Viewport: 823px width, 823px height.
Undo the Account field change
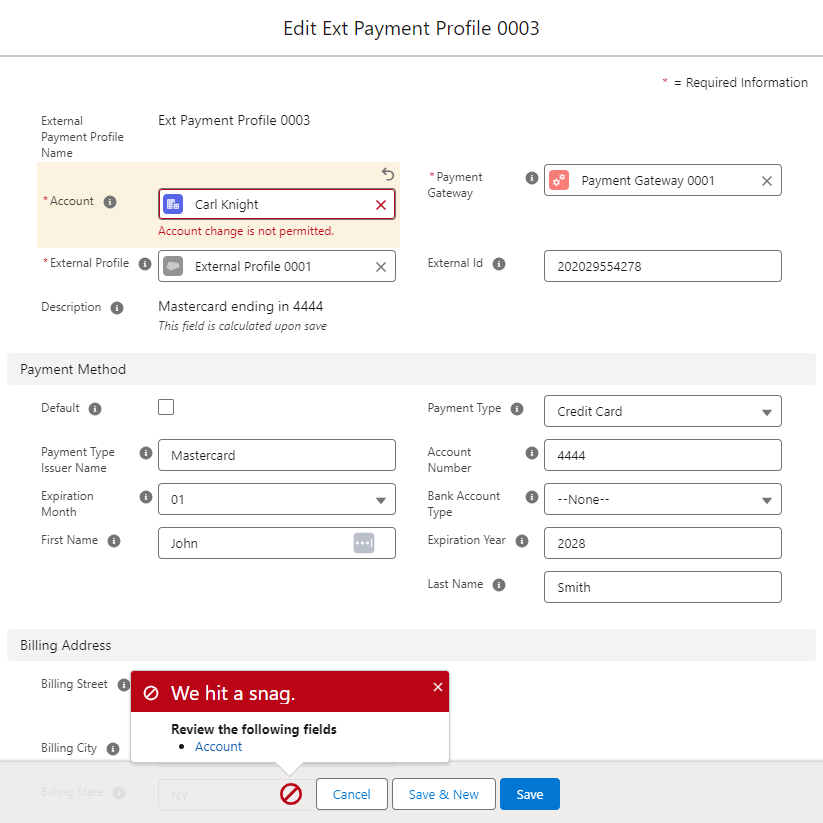coord(388,174)
